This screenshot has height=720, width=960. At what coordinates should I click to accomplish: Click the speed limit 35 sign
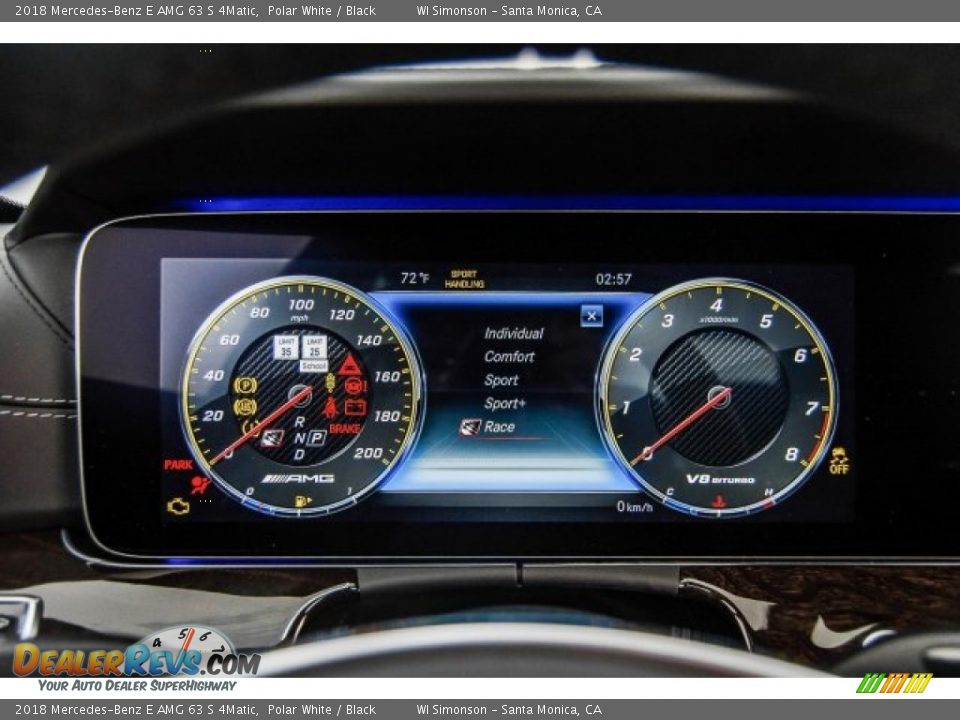[286, 347]
